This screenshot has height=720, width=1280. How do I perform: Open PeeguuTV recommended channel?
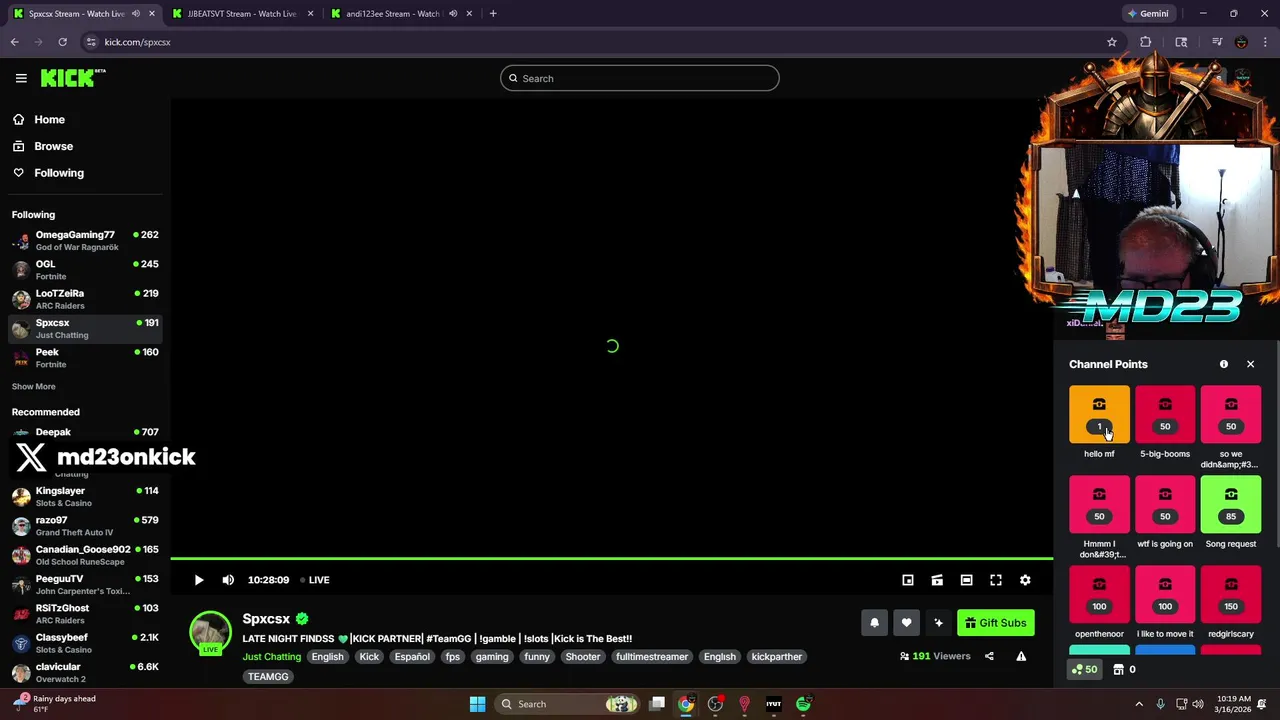click(85, 585)
